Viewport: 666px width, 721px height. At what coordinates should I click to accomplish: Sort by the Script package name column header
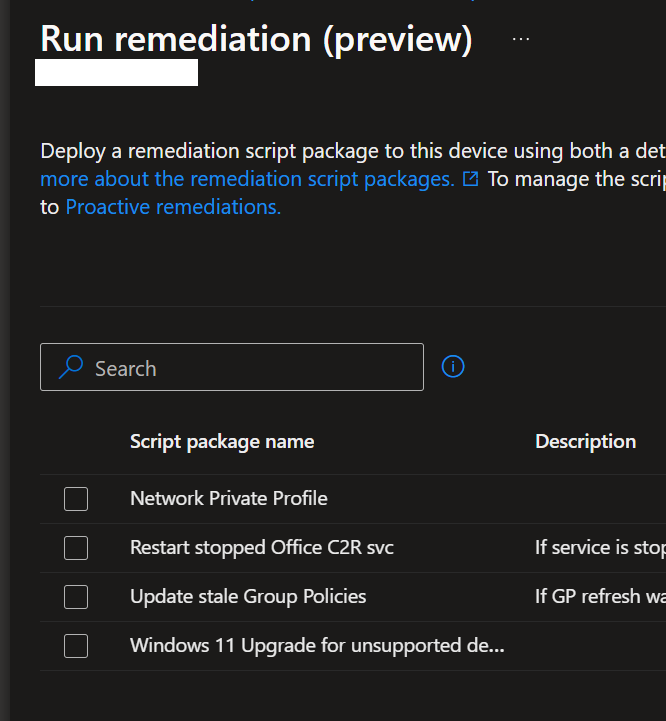[222, 441]
